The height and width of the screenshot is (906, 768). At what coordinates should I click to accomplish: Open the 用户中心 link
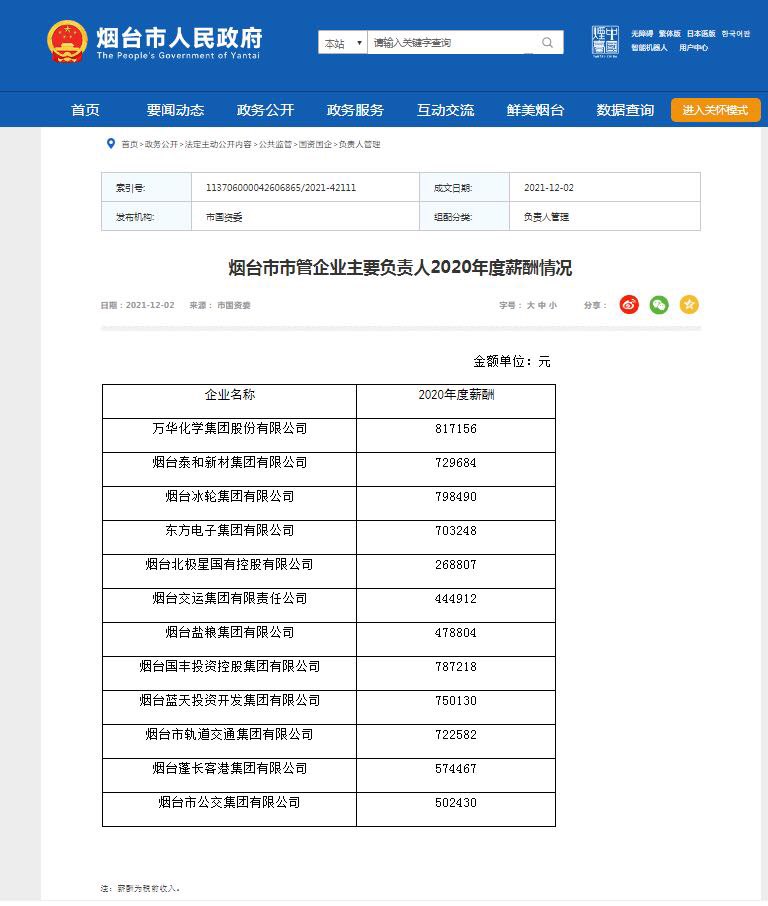point(693,48)
